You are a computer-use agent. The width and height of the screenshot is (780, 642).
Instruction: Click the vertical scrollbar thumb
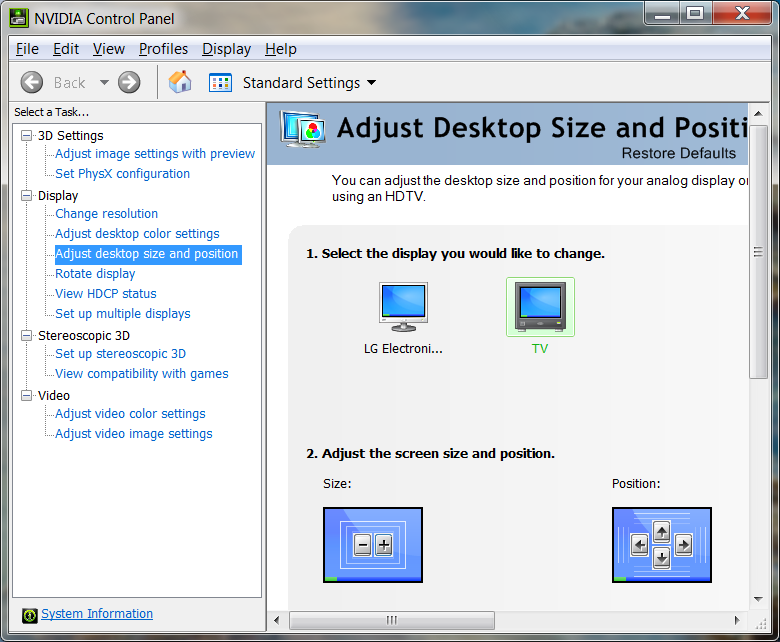click(758, 252)
